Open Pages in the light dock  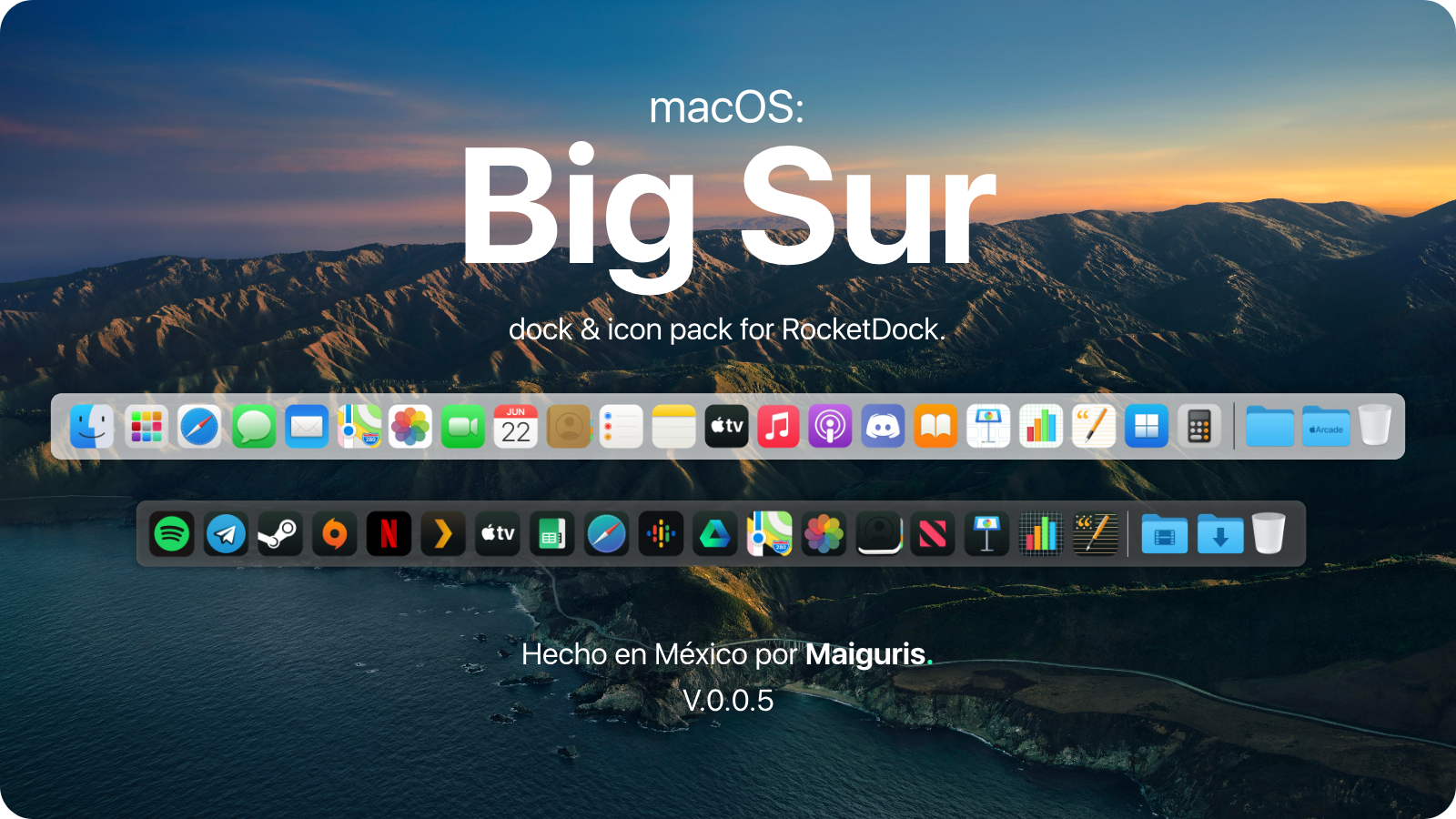click(1094, 426)
